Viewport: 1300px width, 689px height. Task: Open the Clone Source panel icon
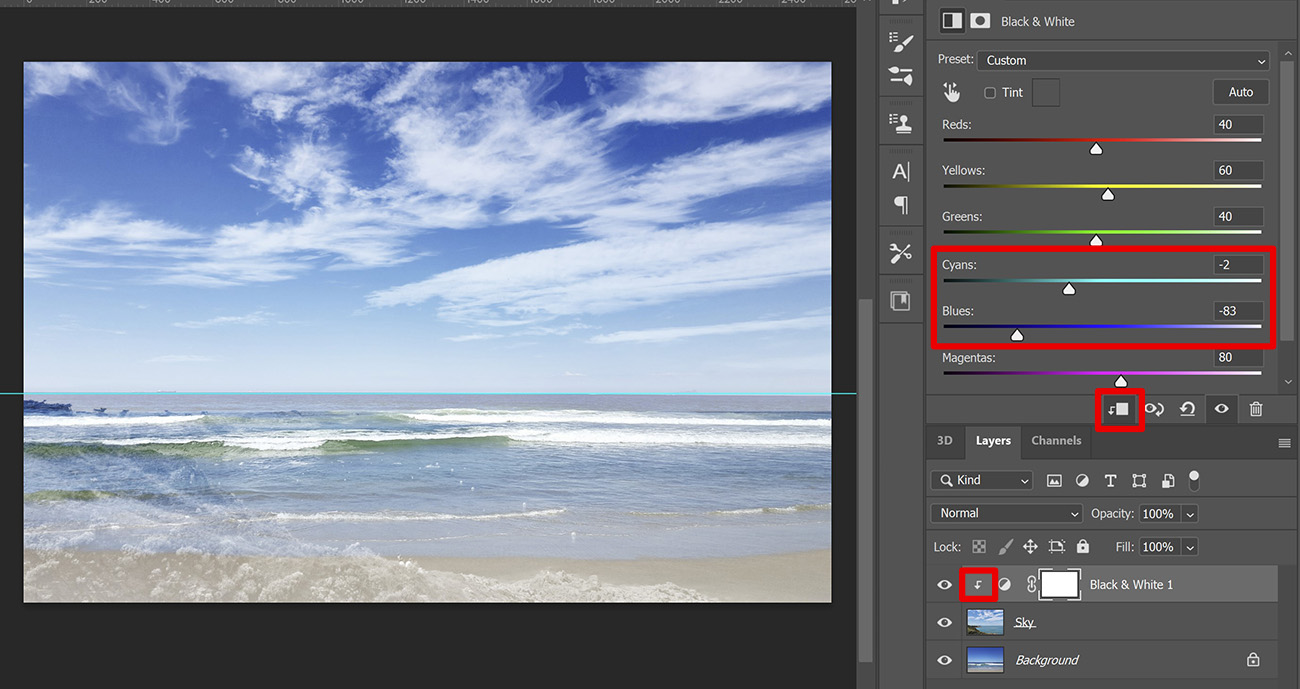coord(901,123)
